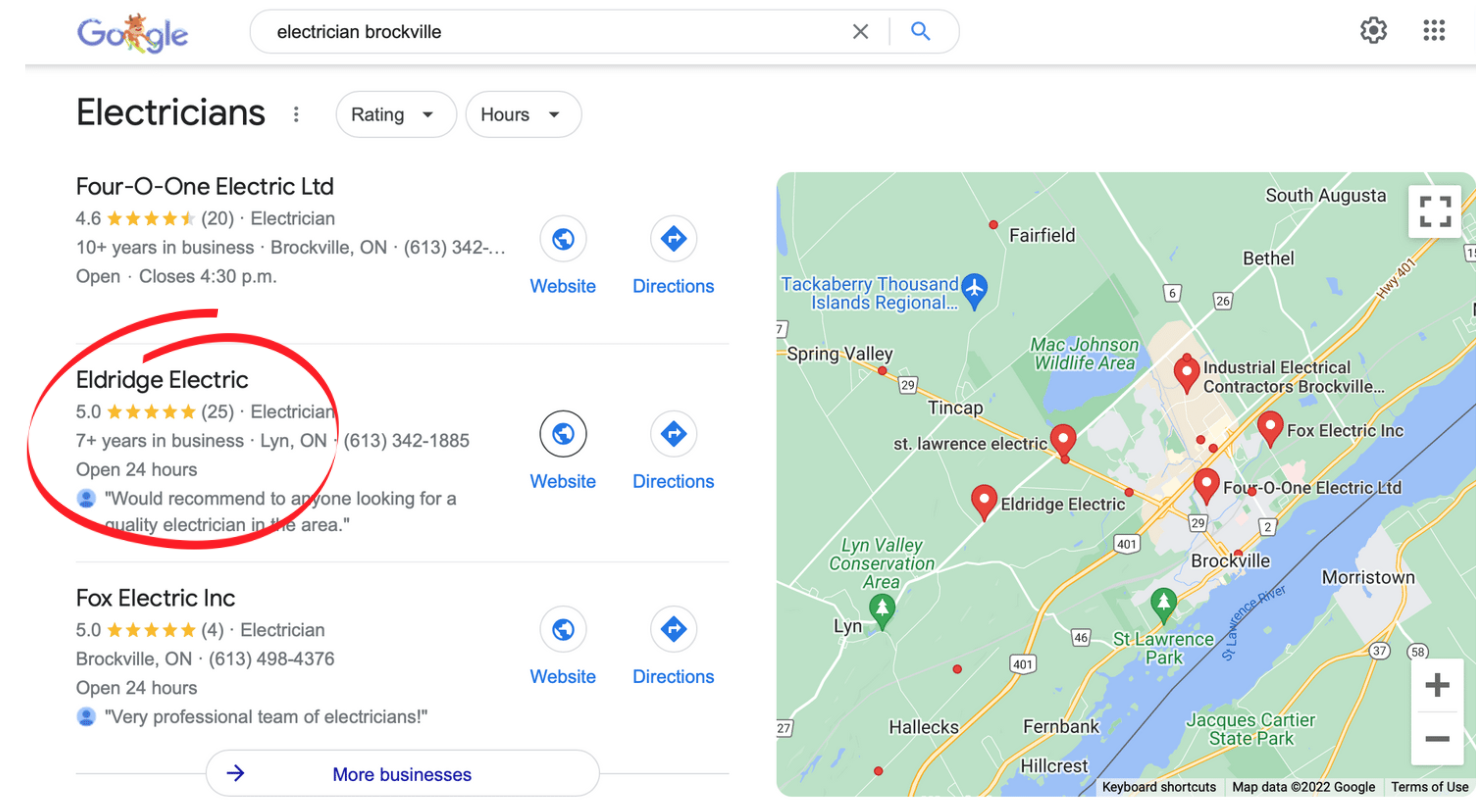Open the Eldridge Electric listing title

coord(162,380)
